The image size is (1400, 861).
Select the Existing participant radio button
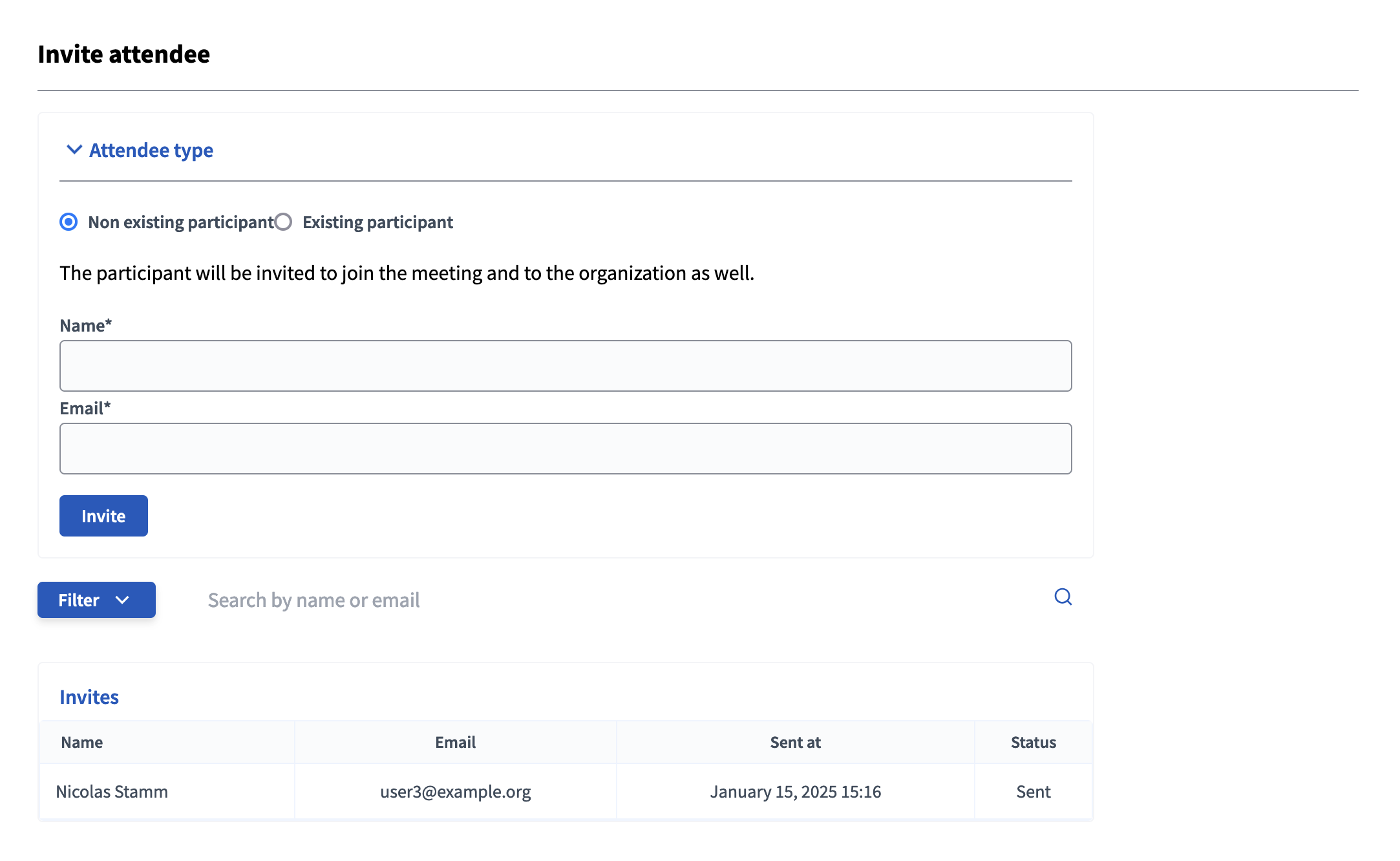click(284, 222)
